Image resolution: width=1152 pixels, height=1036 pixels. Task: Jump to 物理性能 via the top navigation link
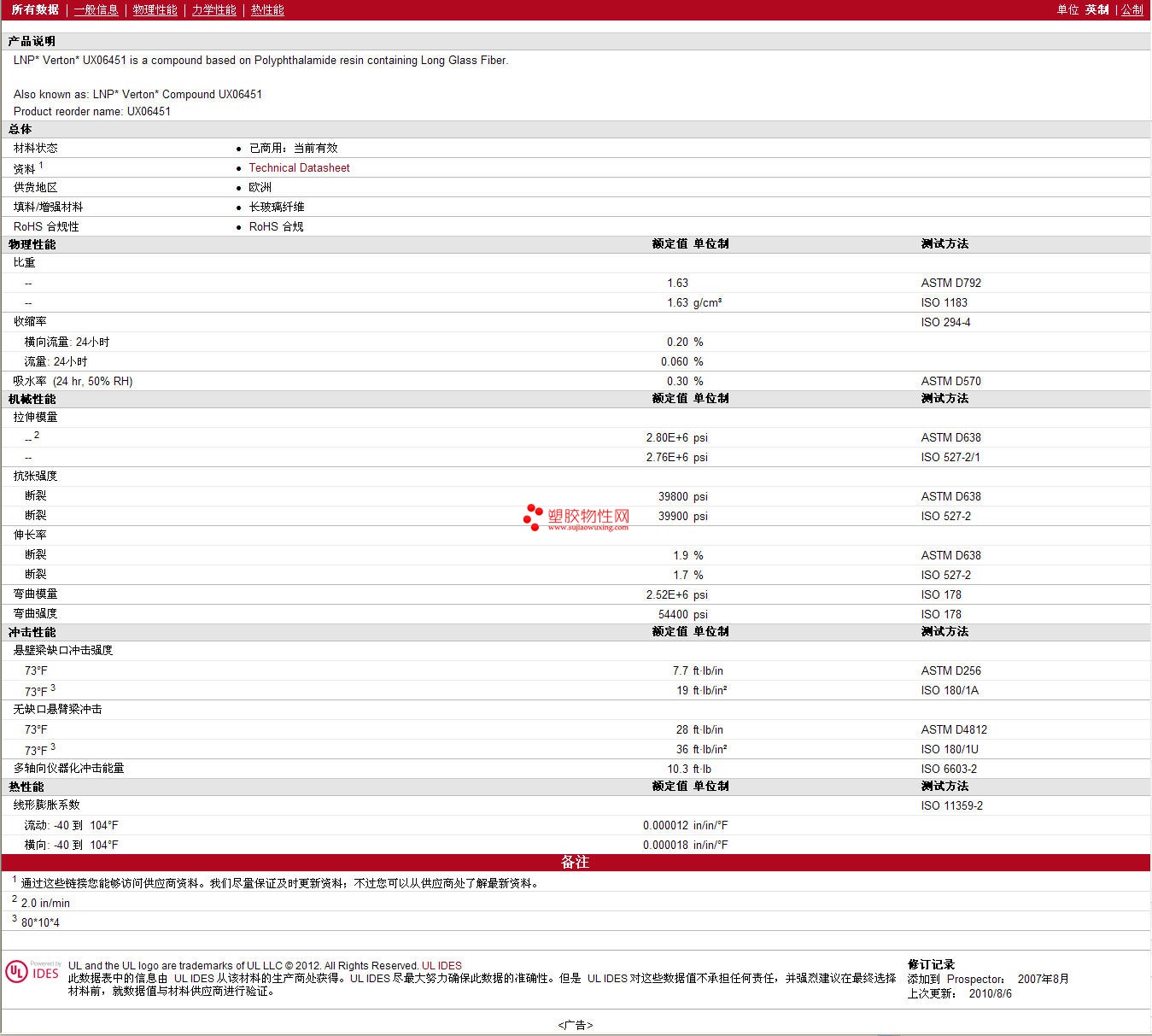point(155,9)
